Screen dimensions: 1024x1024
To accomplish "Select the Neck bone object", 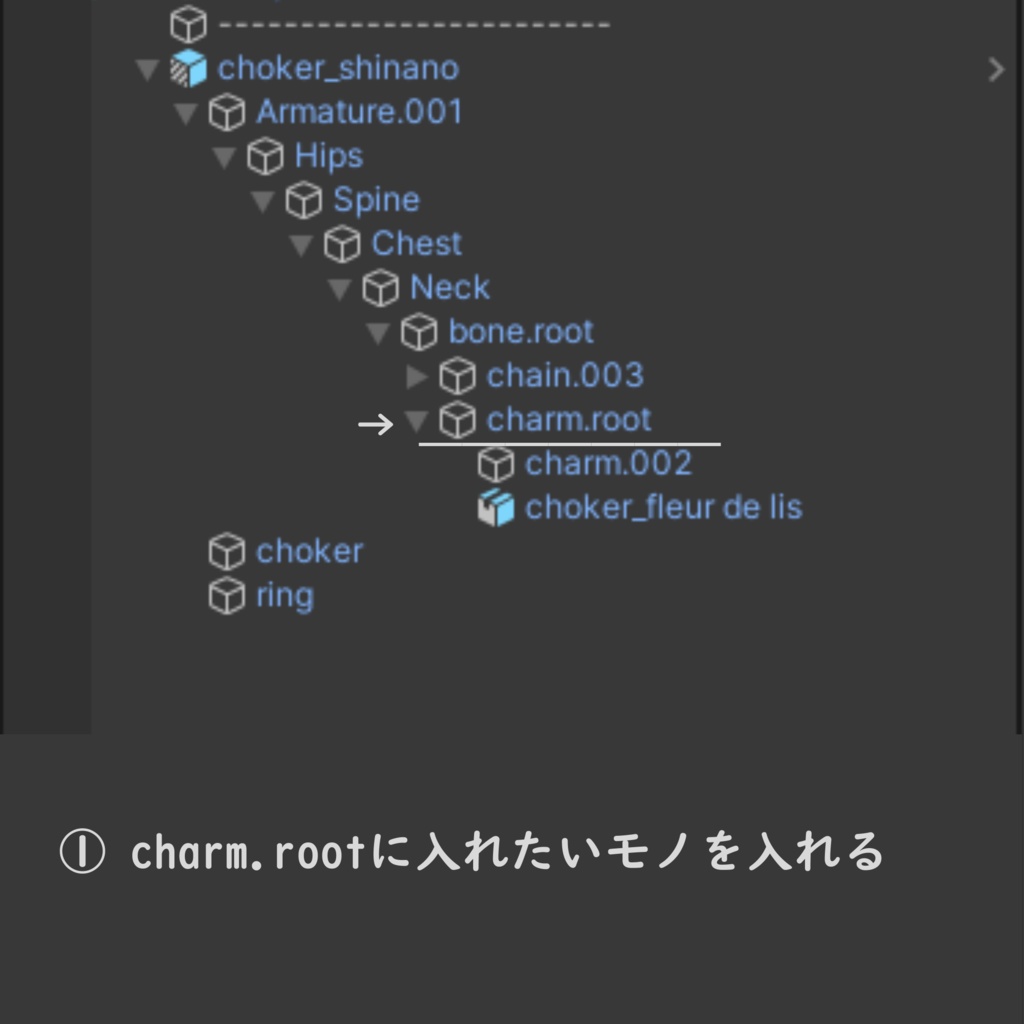I will (449, 288).
